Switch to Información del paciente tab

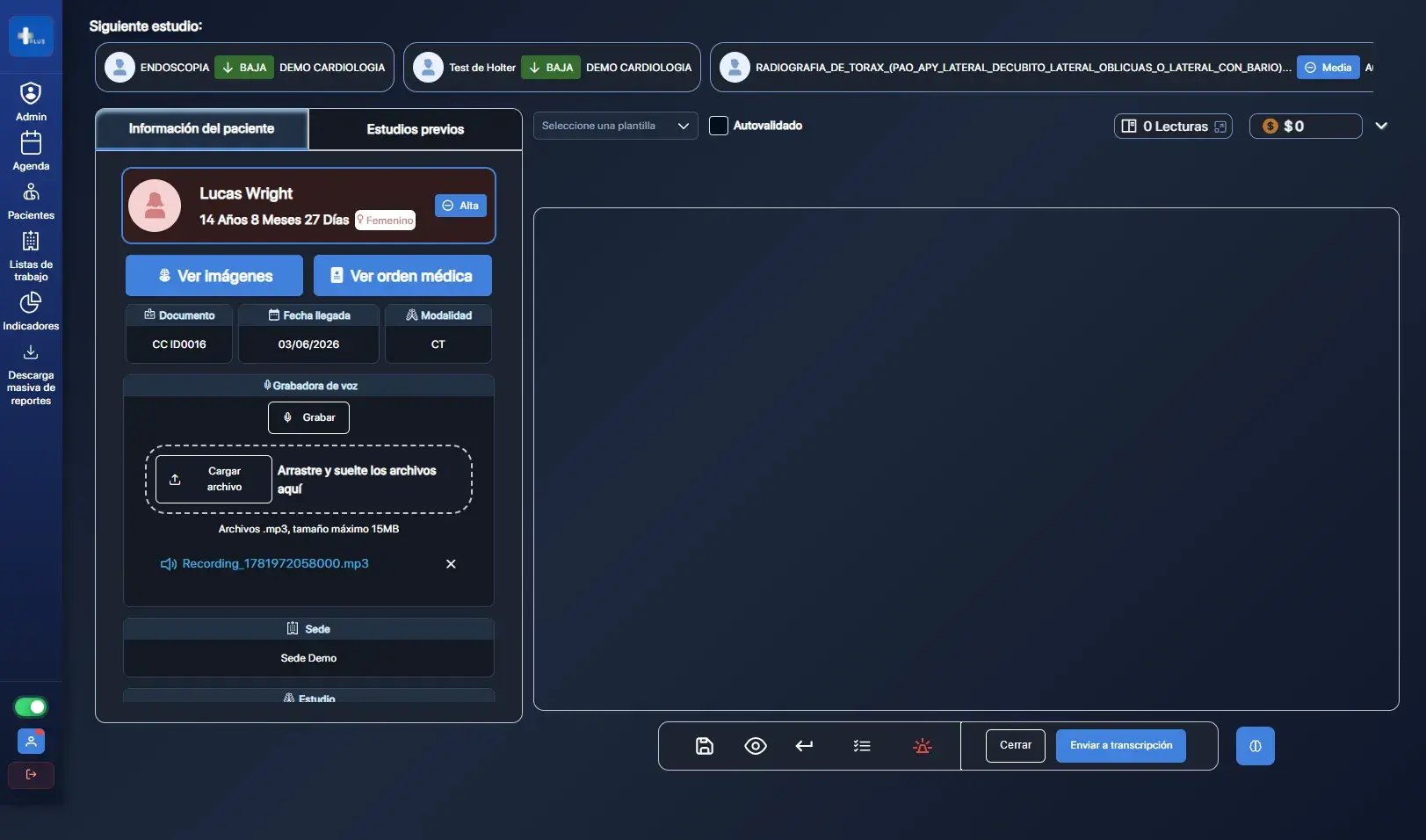[x=202, y=129]
